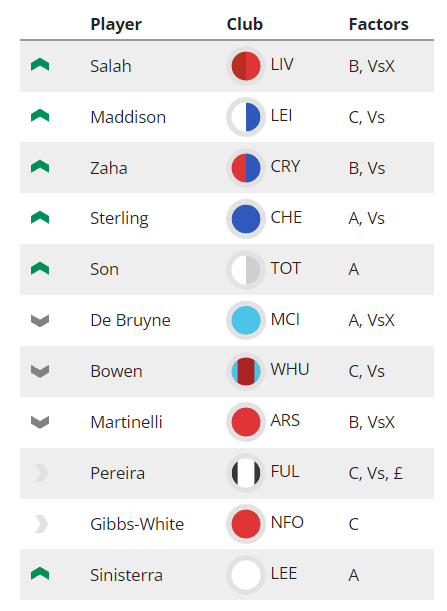Click the Leeds white club badge
Screen dimensions: 447x611
[246, 575]
